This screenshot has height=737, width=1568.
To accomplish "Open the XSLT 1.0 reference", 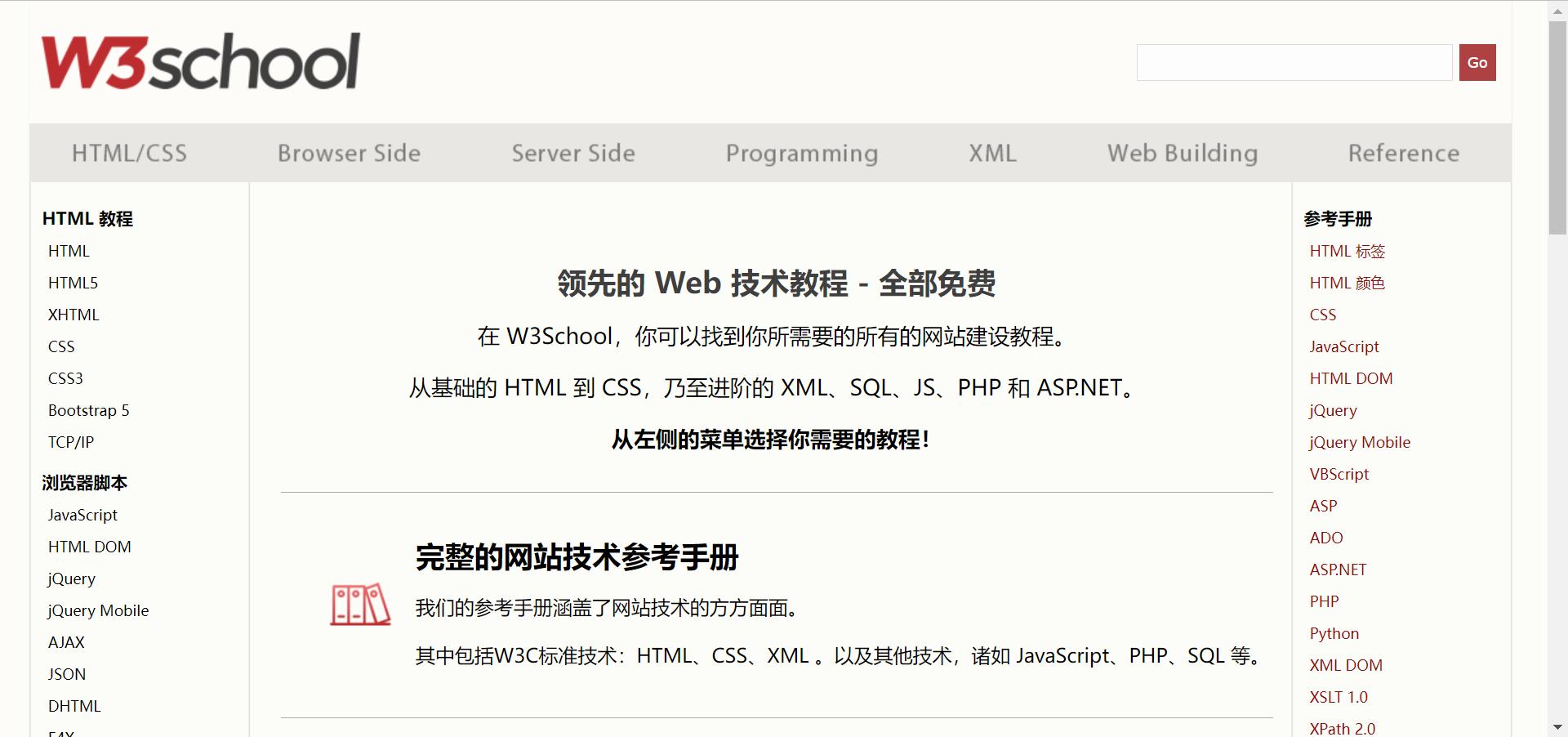I will (1339, 697).
